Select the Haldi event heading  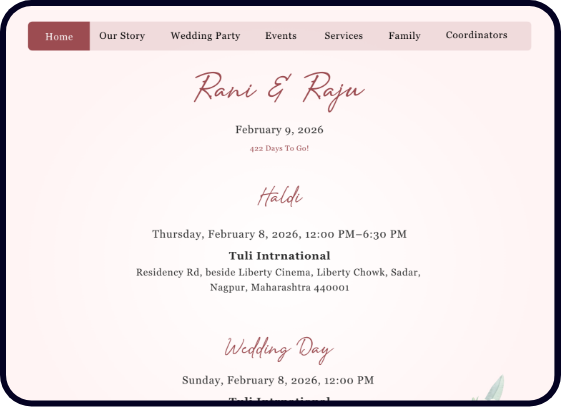(x=280, y=196)
